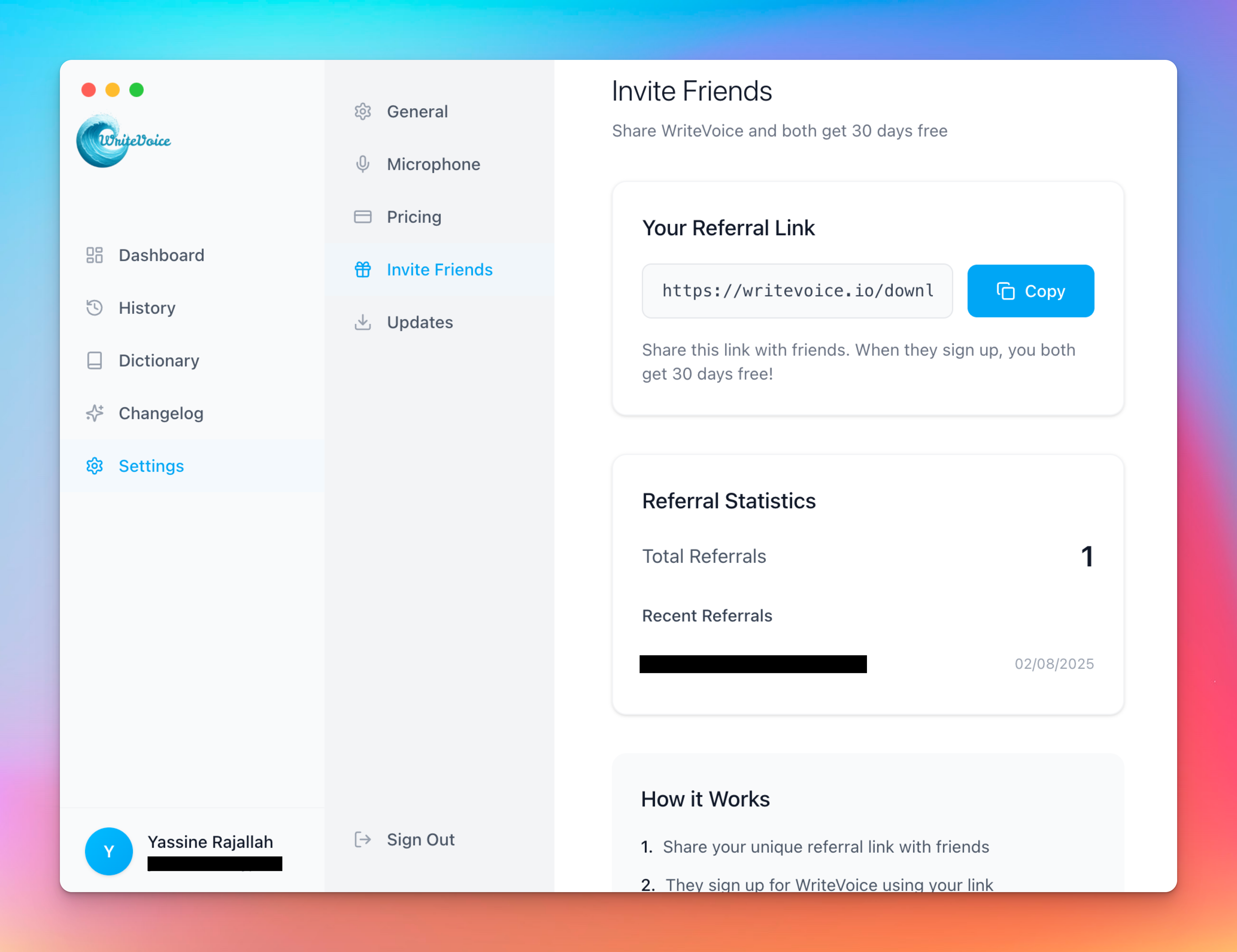Click the General gear icon
Screen dimensions: 1237x952
pos(363,112)
